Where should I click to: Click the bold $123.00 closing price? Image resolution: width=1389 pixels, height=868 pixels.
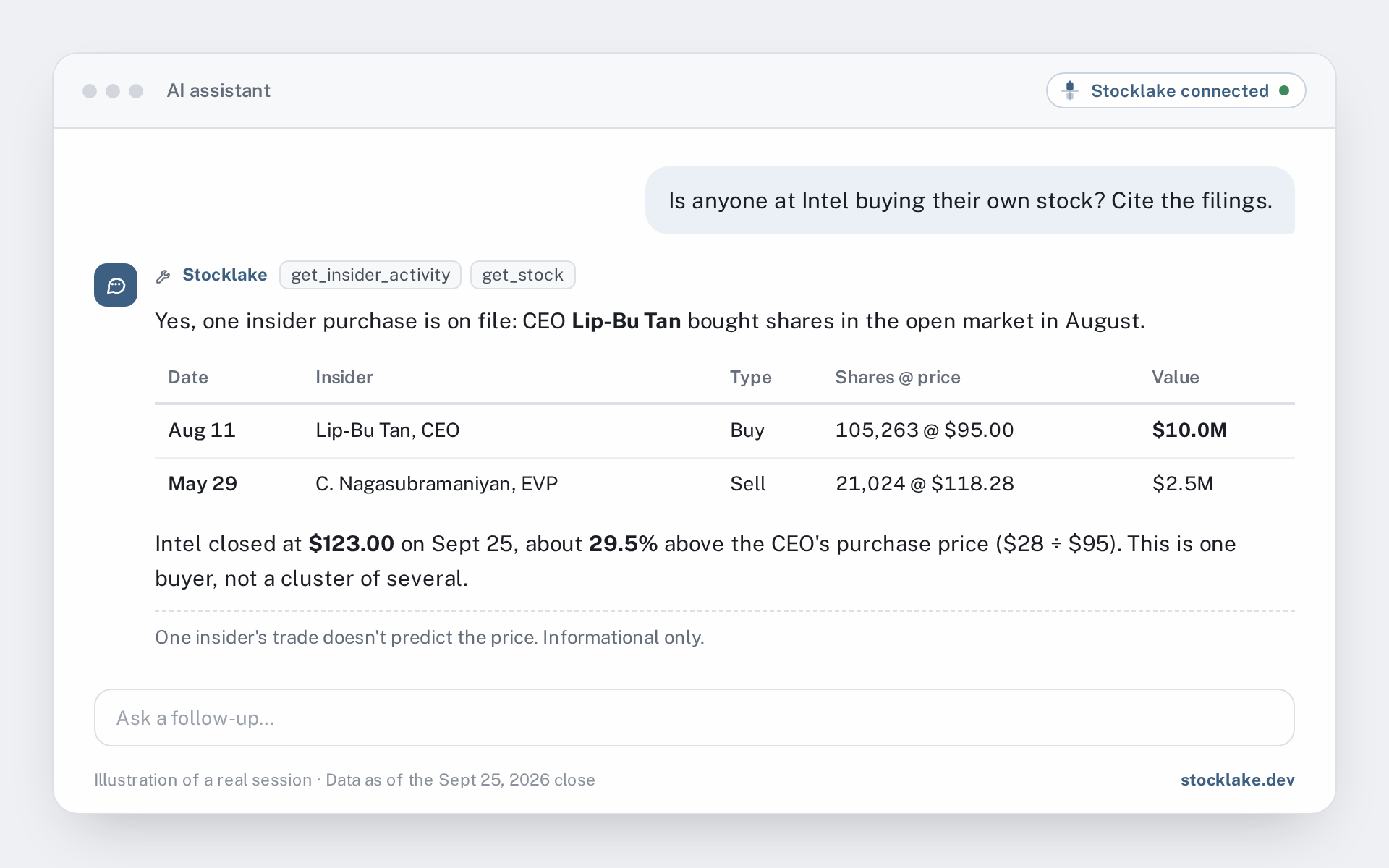[x=352, y=544]
